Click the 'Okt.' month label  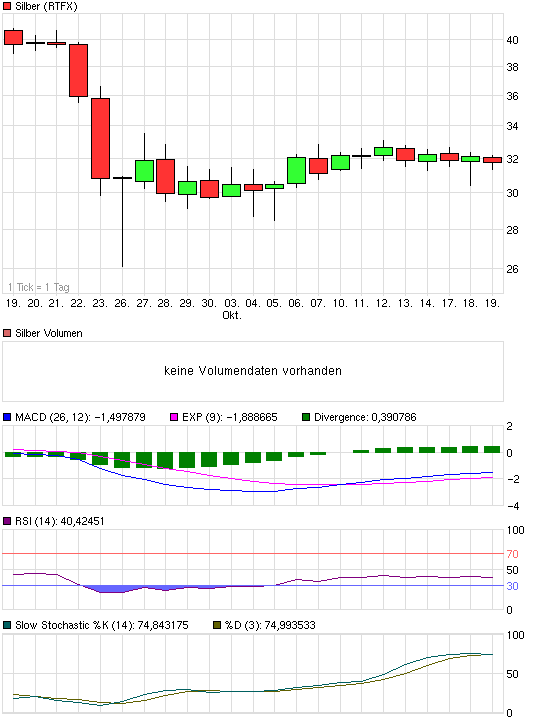pyautogui.click(x=232, y=315)
